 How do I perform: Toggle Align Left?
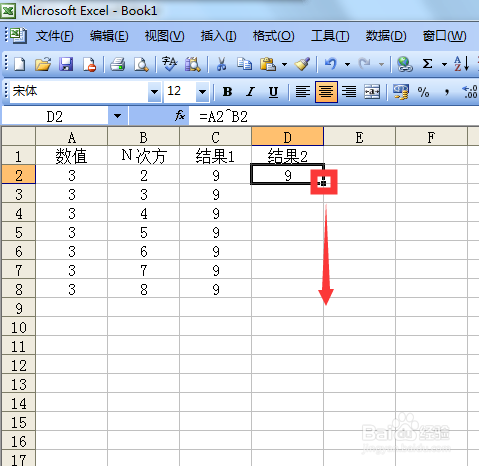303,91
